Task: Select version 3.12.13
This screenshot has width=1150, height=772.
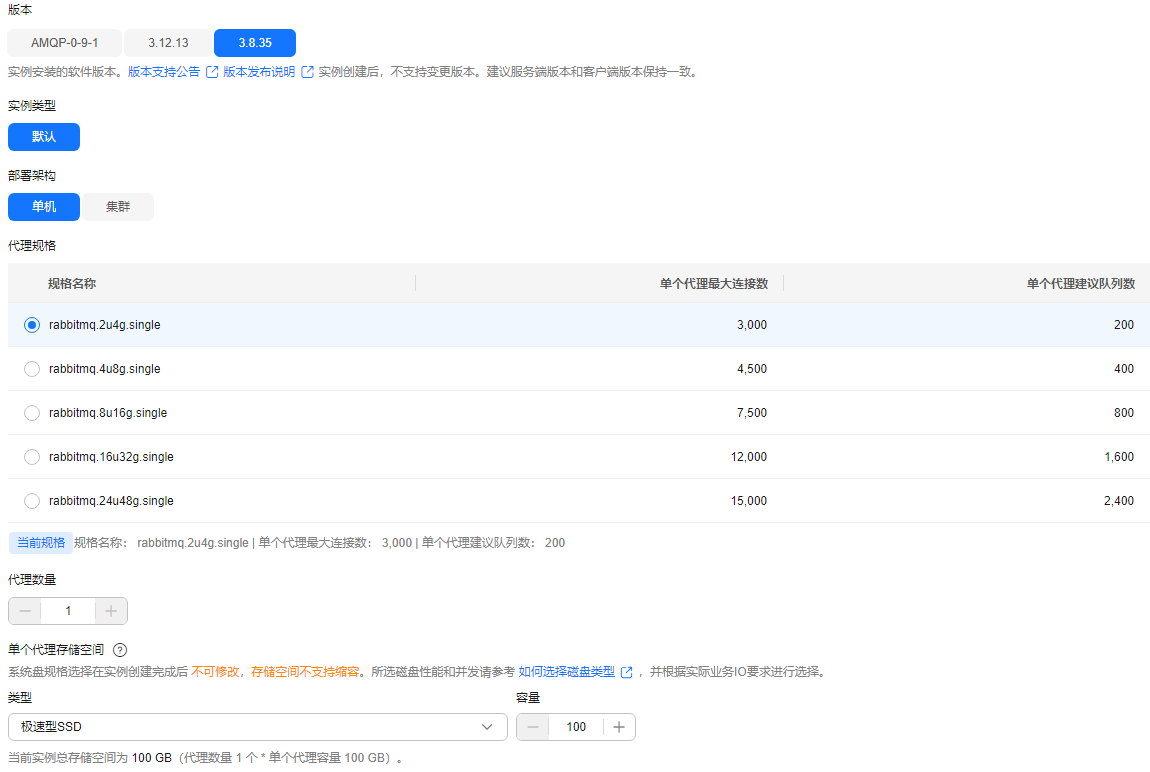Action: [168, 43]
